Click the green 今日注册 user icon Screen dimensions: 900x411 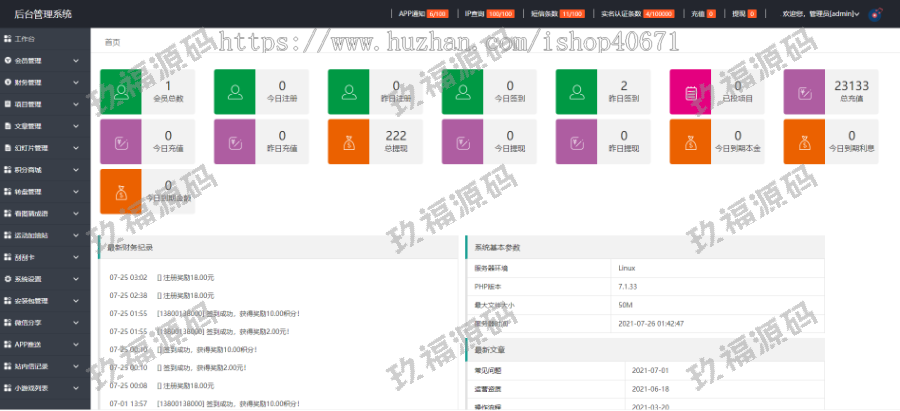[235, 93]
